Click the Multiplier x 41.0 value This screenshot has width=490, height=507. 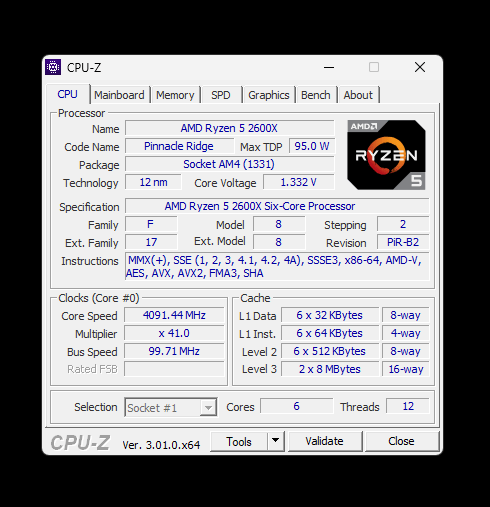click(x=174, y=333)
